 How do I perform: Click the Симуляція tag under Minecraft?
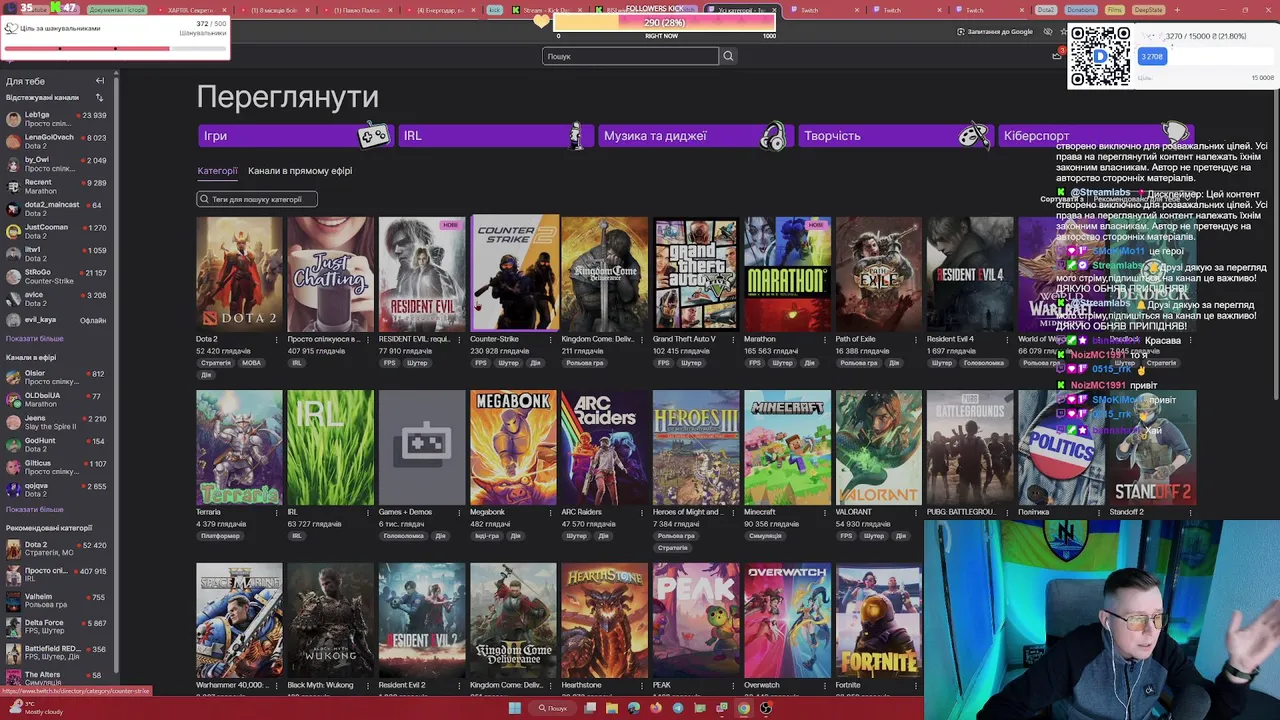[x=766, y=536]
